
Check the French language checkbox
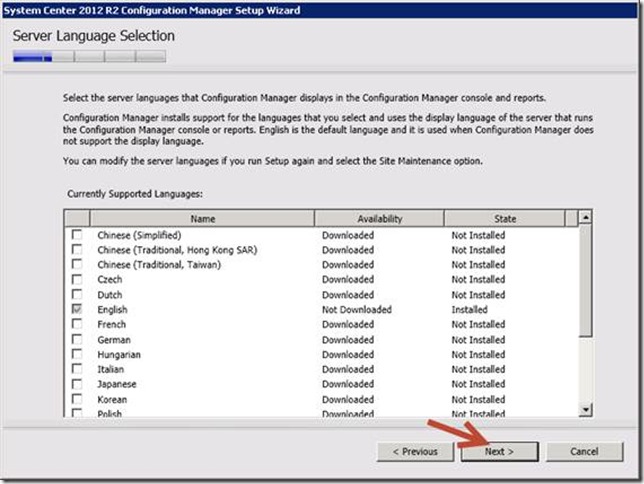coord(77,325)
